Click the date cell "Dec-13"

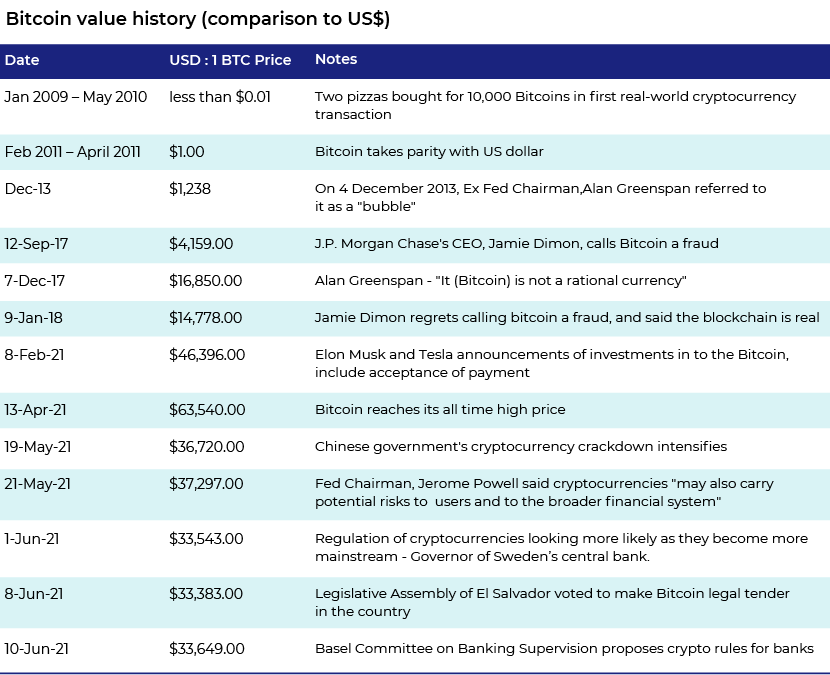(x=28, y=189)
